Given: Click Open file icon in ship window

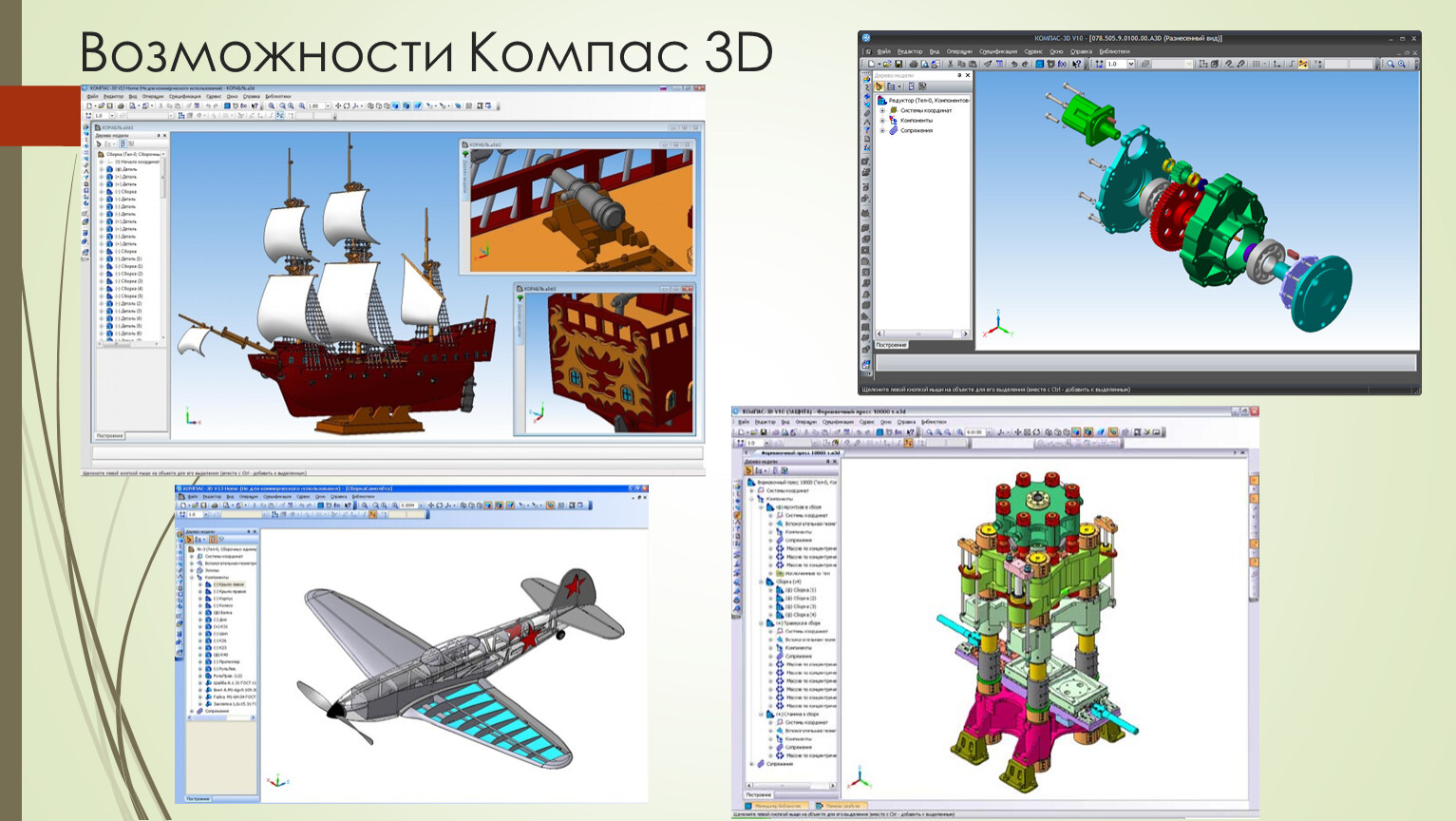Looking at the screenshot, I should pos(102,105).
